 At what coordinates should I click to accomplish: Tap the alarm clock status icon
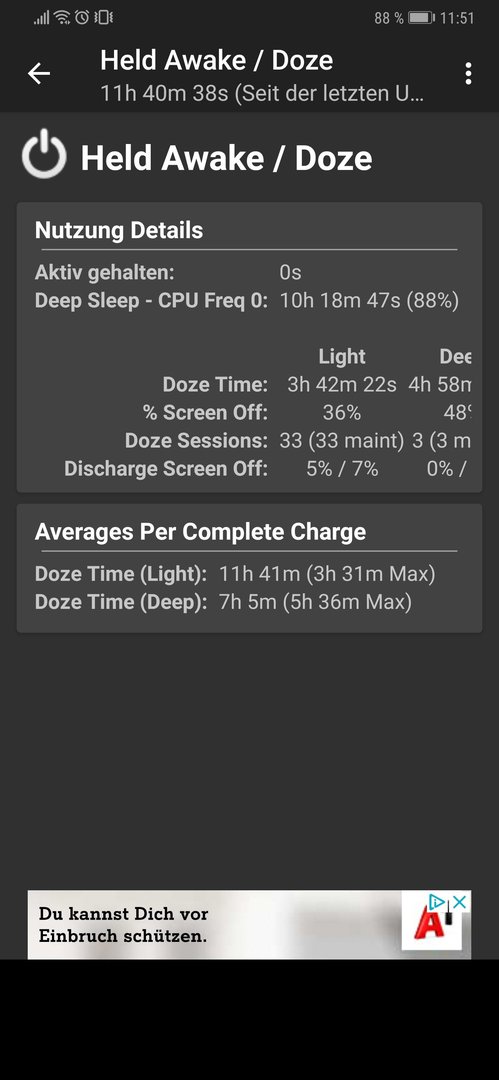pos(82,17)
